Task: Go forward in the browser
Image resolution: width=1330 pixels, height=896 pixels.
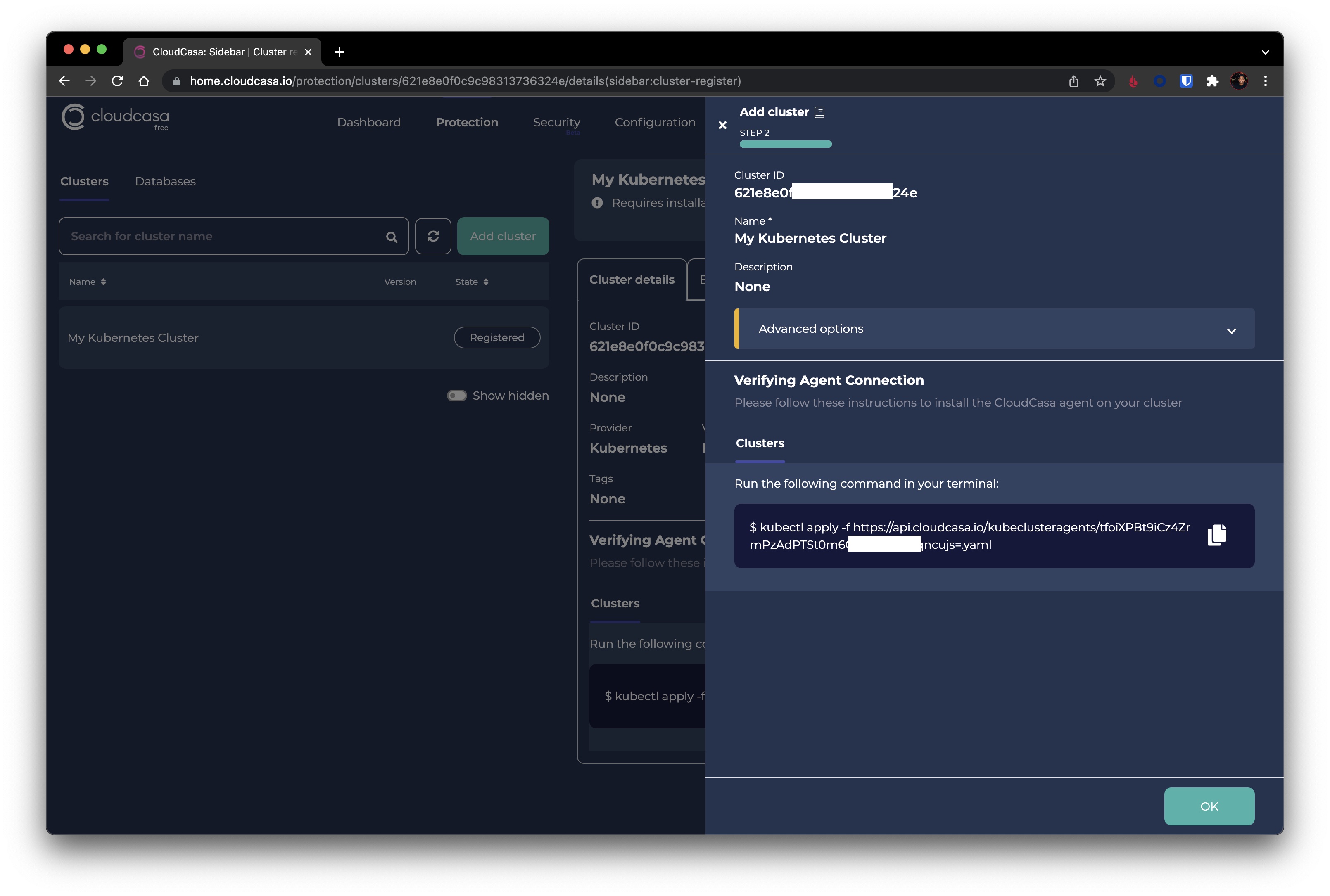Action: (90, 81)
